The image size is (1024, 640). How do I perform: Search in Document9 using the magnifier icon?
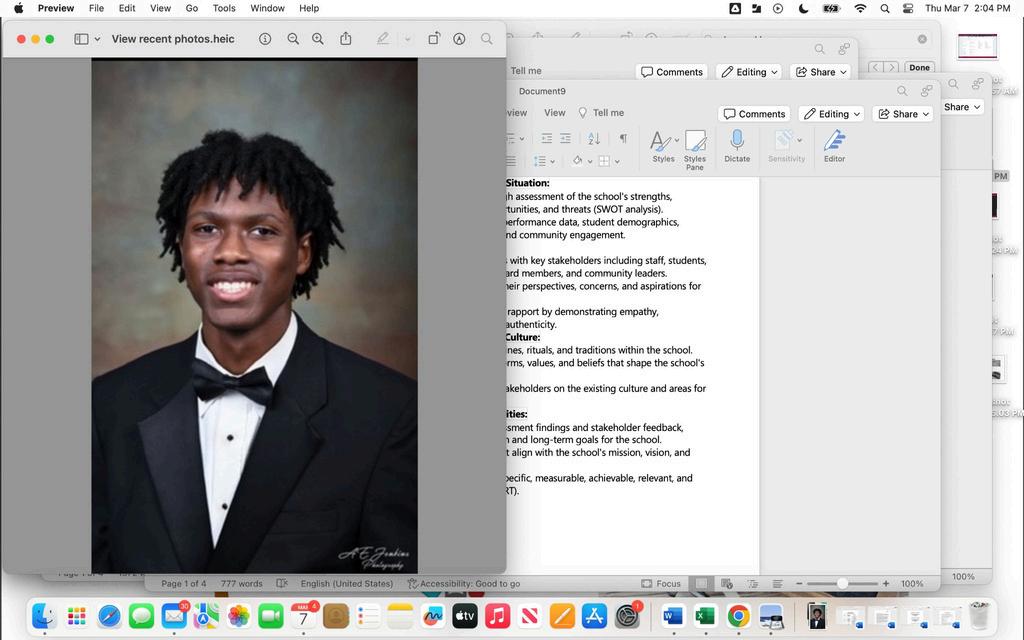(x=902, y=91)
